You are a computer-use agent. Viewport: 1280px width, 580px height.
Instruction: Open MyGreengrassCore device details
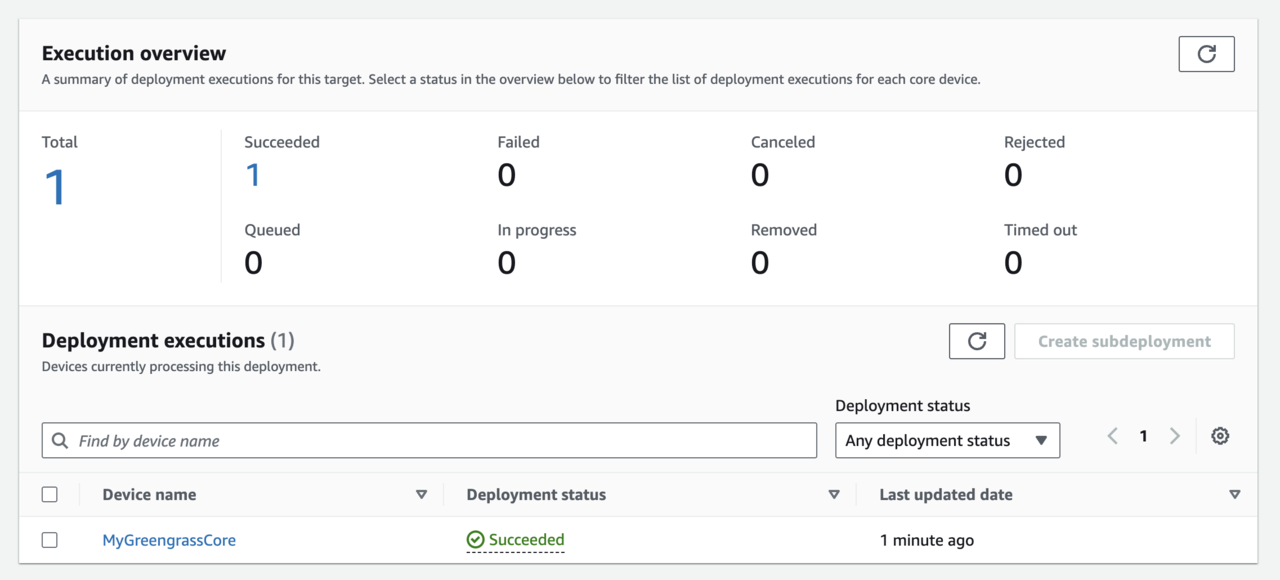[168, 539]
